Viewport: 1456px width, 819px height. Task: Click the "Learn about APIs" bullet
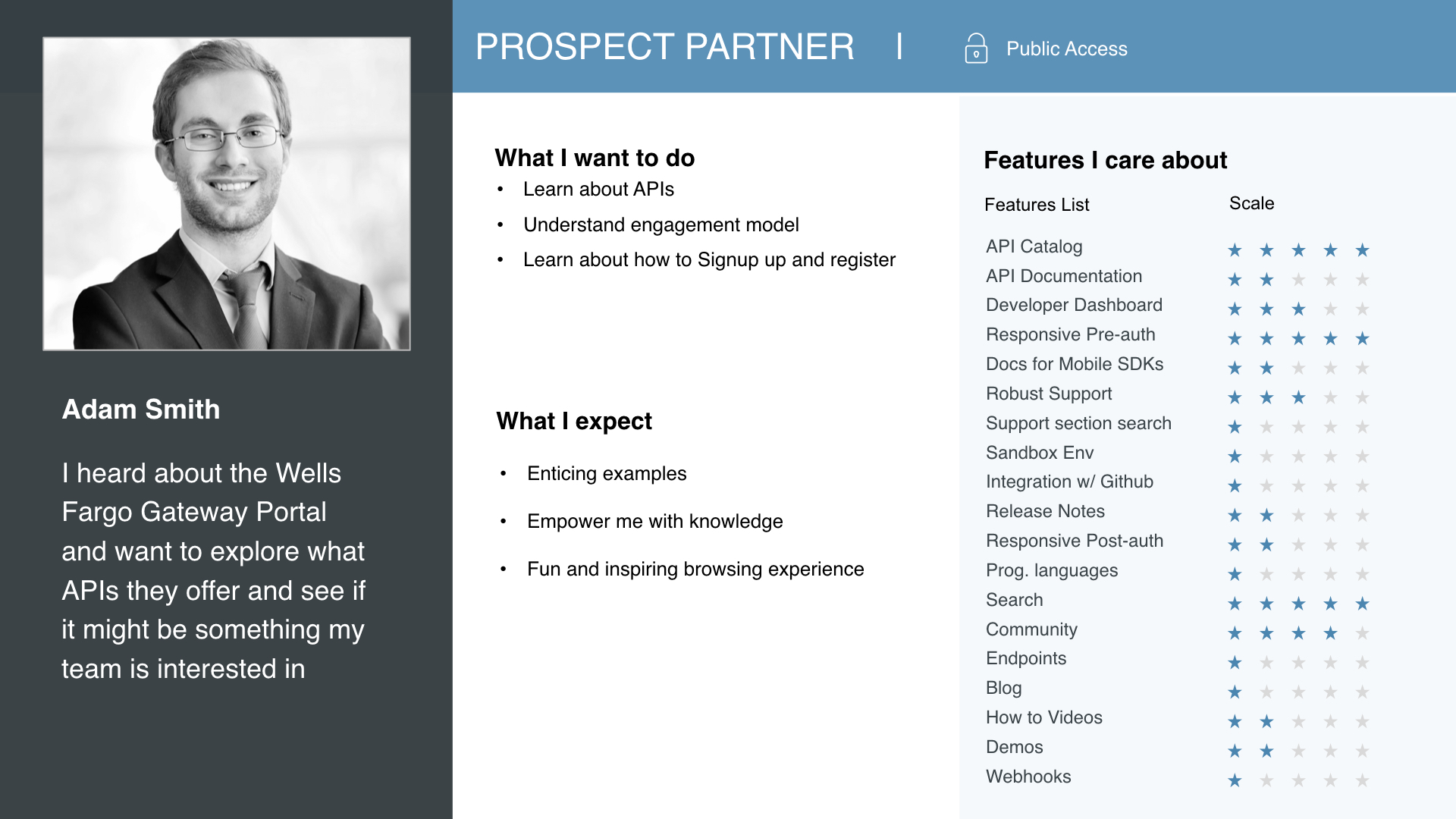tap(598, 190)
